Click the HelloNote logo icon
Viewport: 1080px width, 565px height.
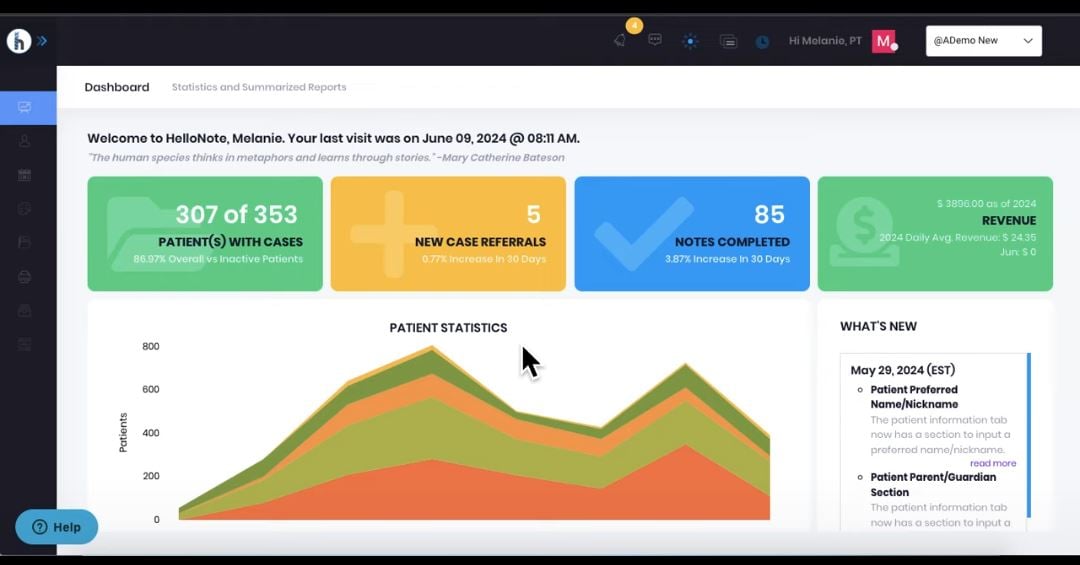pos(19,41)
